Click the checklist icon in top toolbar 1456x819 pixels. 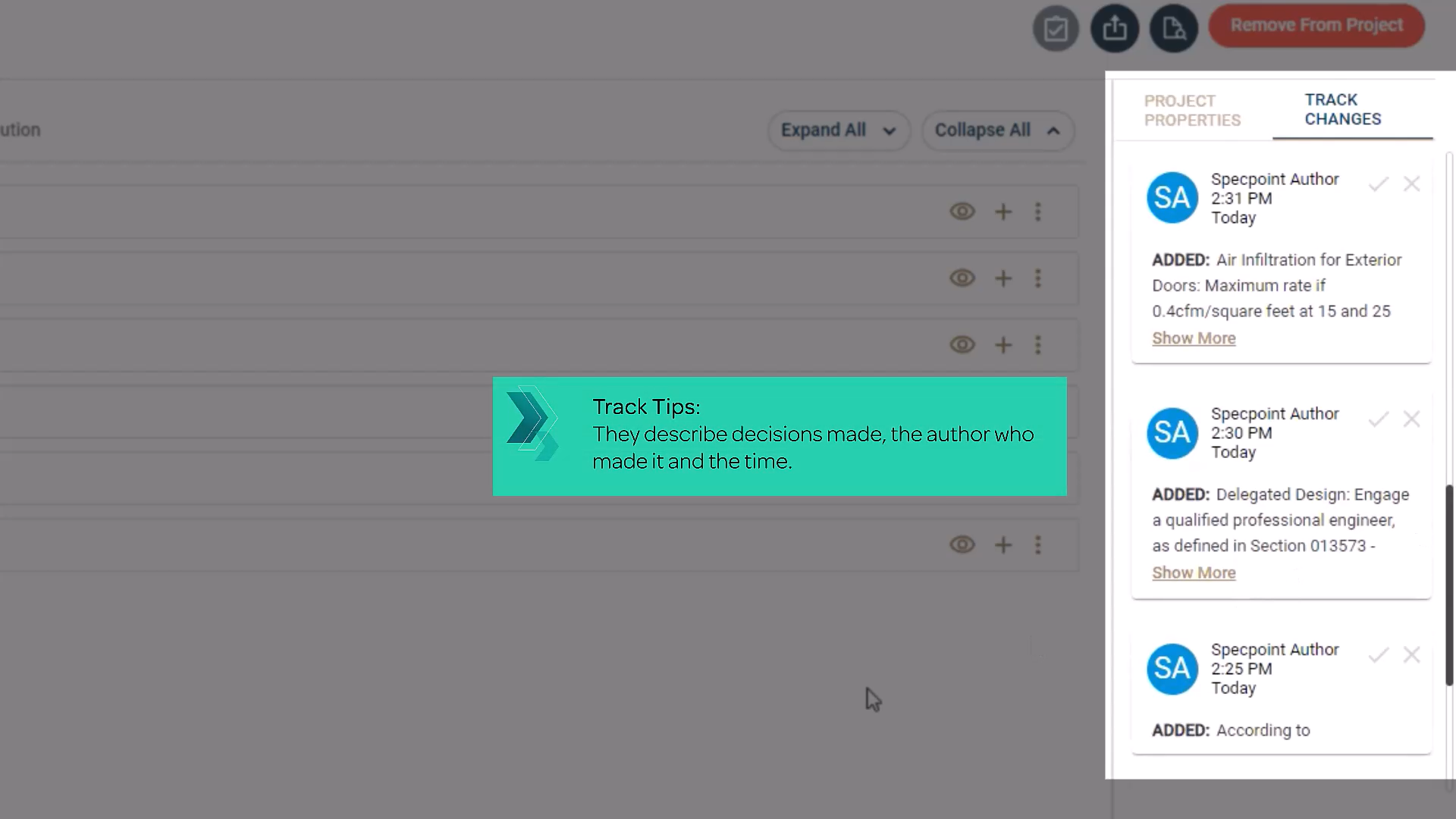1056,29
